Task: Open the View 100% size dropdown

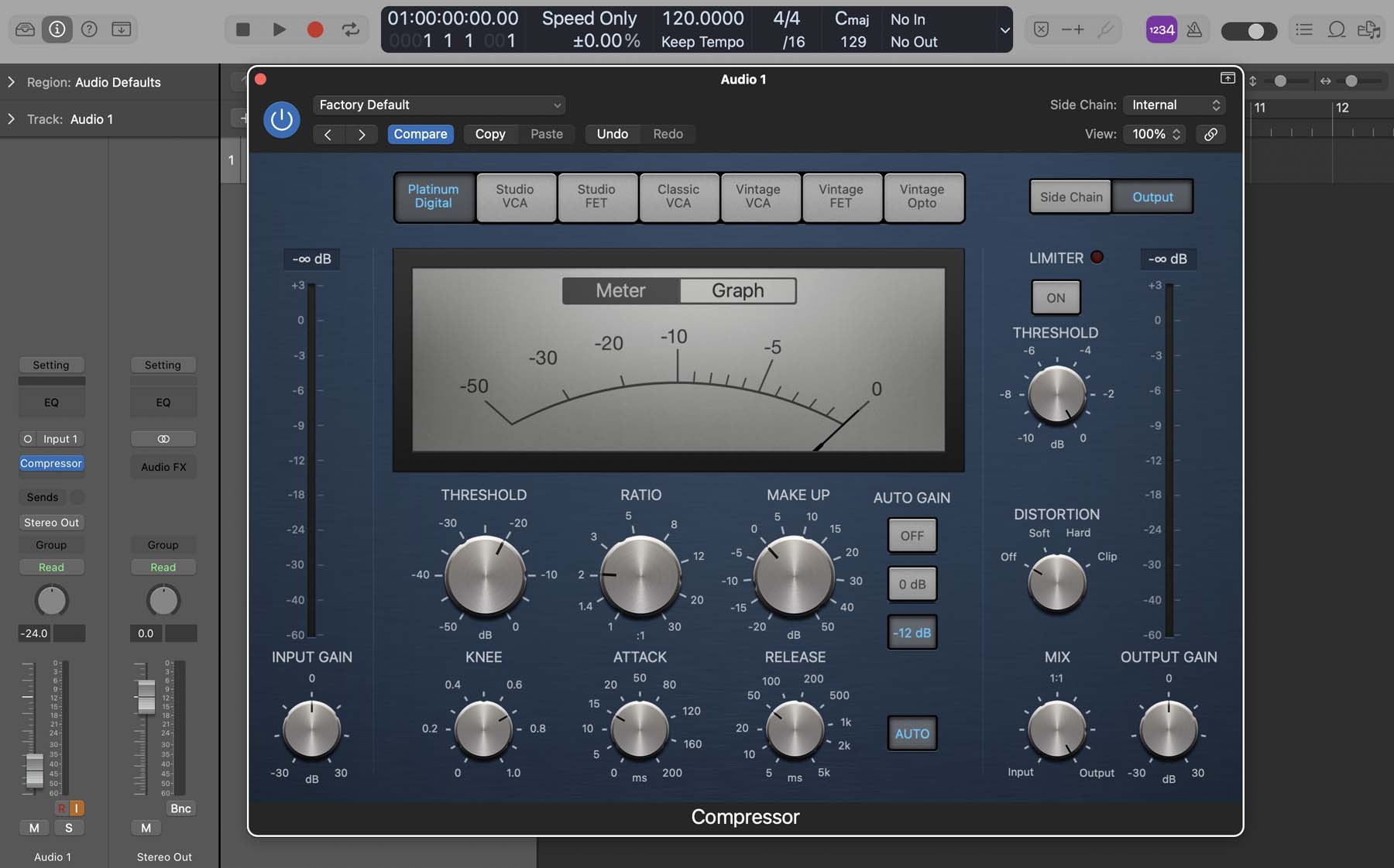Action: [x=1155, y=134]
